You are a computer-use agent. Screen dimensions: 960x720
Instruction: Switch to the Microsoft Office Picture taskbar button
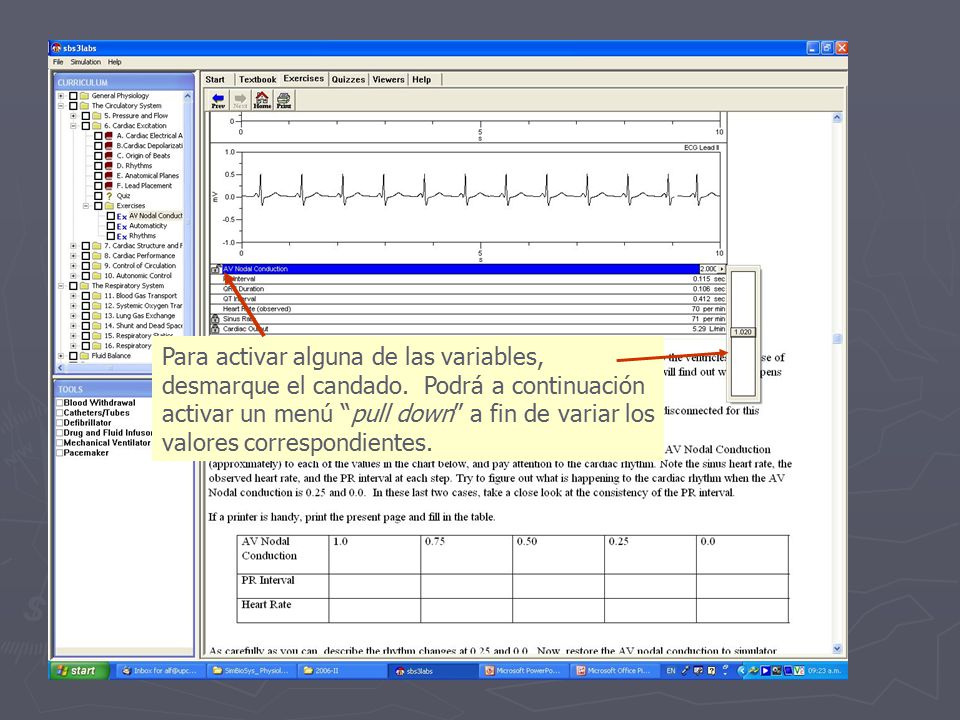[x=613, y=670]
